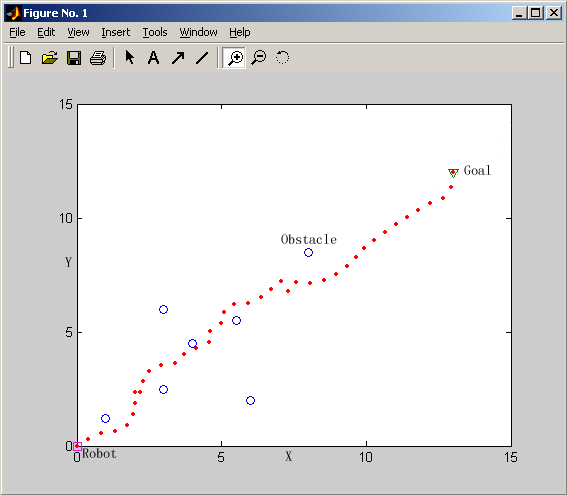Expand the View menu
567x495 pixels.
pos(78,33)
